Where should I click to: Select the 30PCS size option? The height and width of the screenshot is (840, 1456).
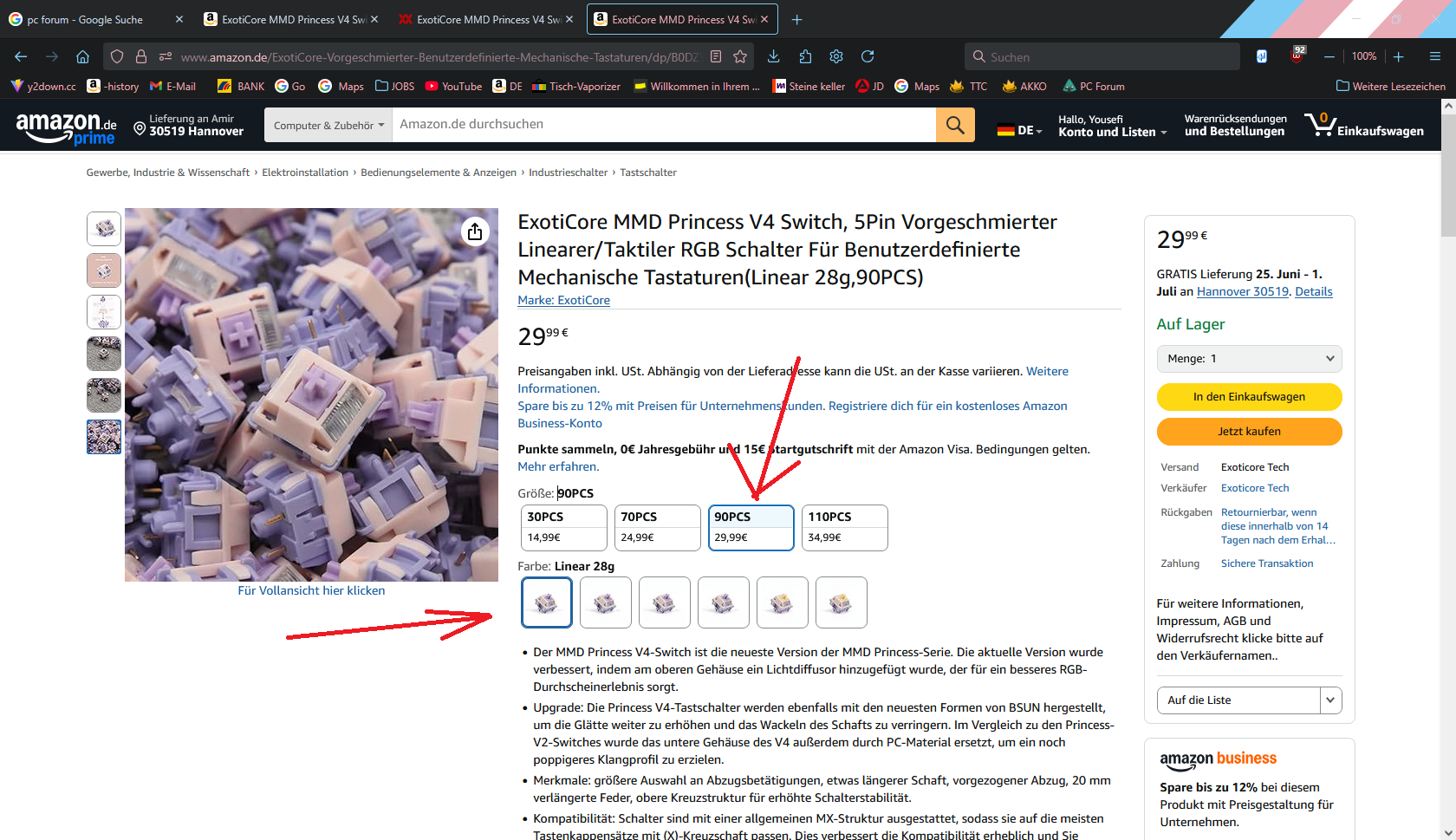click(x=563, y=527)
